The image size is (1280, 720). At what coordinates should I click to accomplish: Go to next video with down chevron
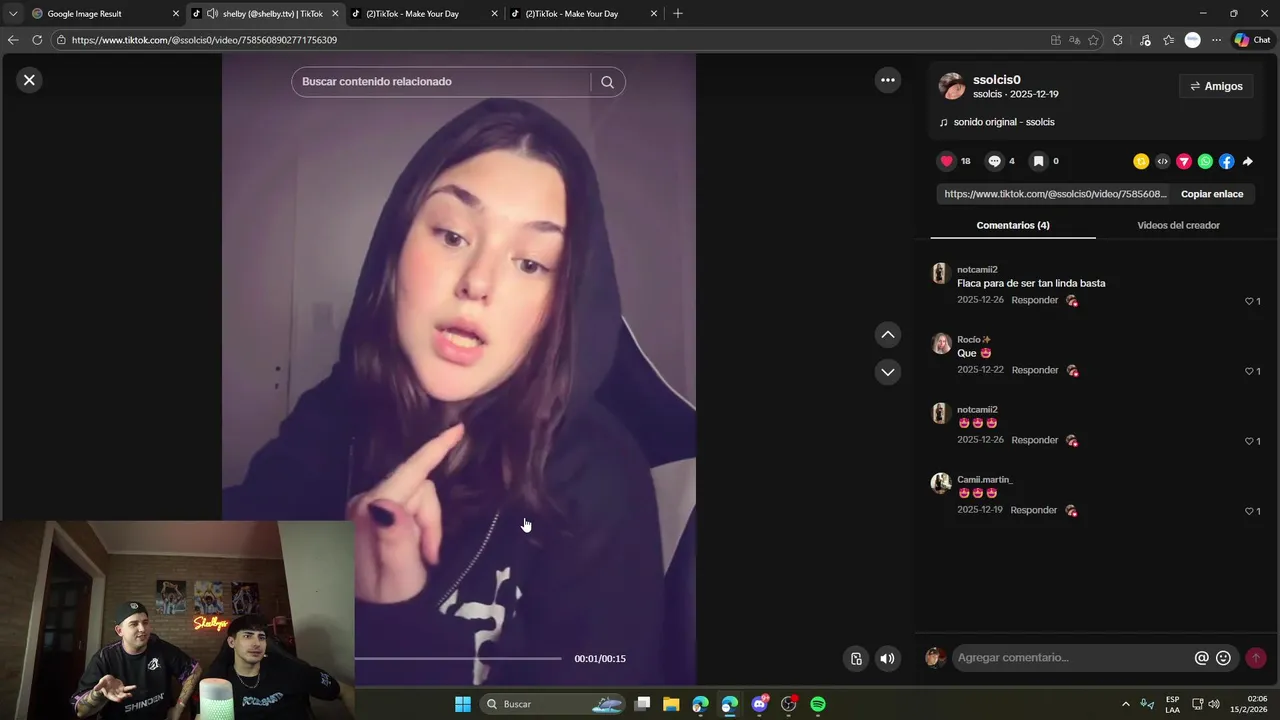[888, 372]
